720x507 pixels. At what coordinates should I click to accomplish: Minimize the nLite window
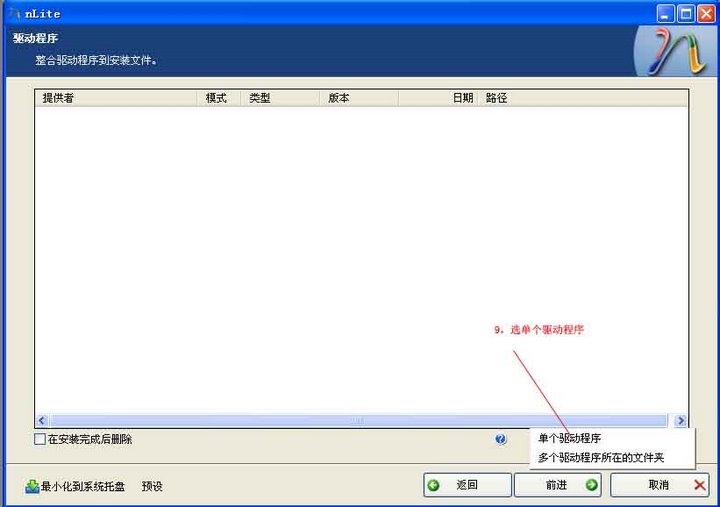point(665,14)
